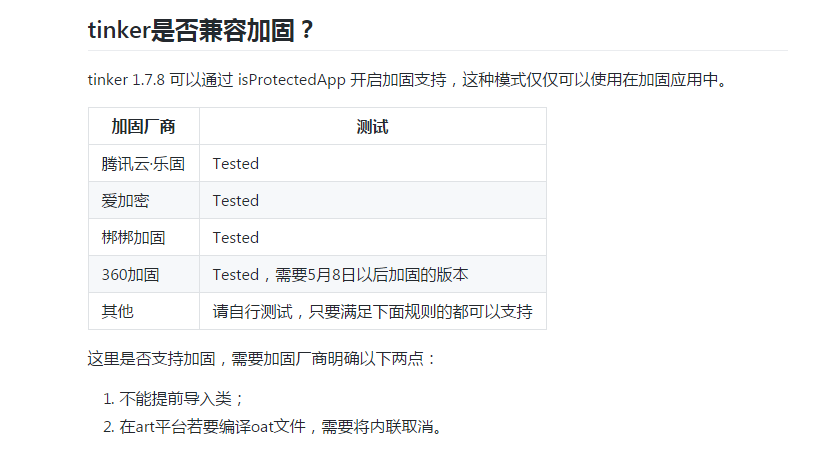The image size is (819, 454).
Task: Select the "爱加密" row cell
Action: click(x=144, y=201)
